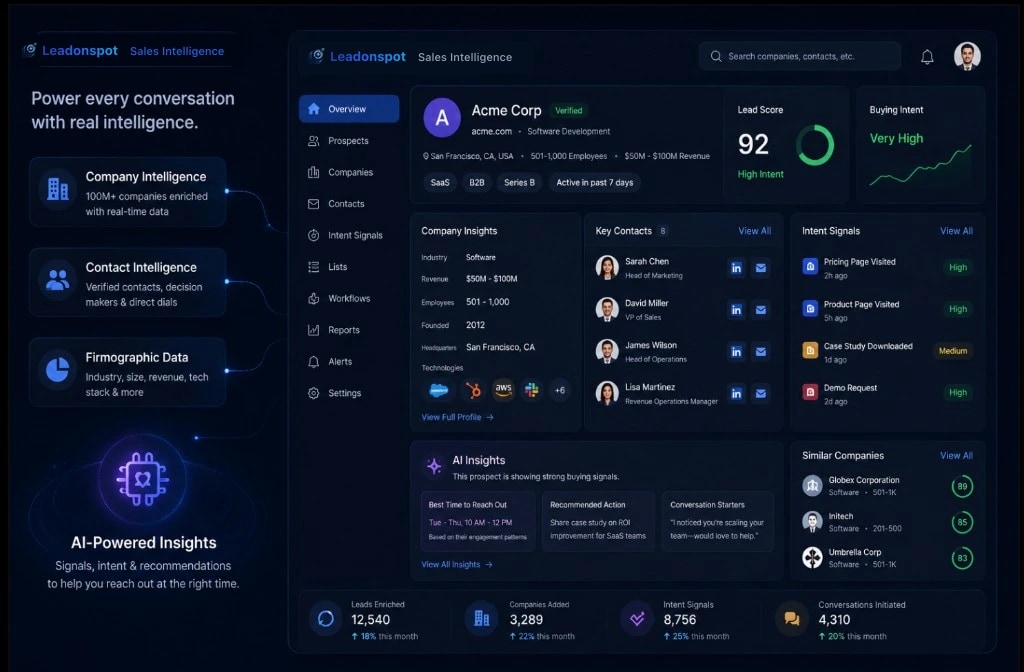Click the Leadonspot logo in dashboard header
This screenshot has width=1024, height=672.
click(x=357, y=57)
